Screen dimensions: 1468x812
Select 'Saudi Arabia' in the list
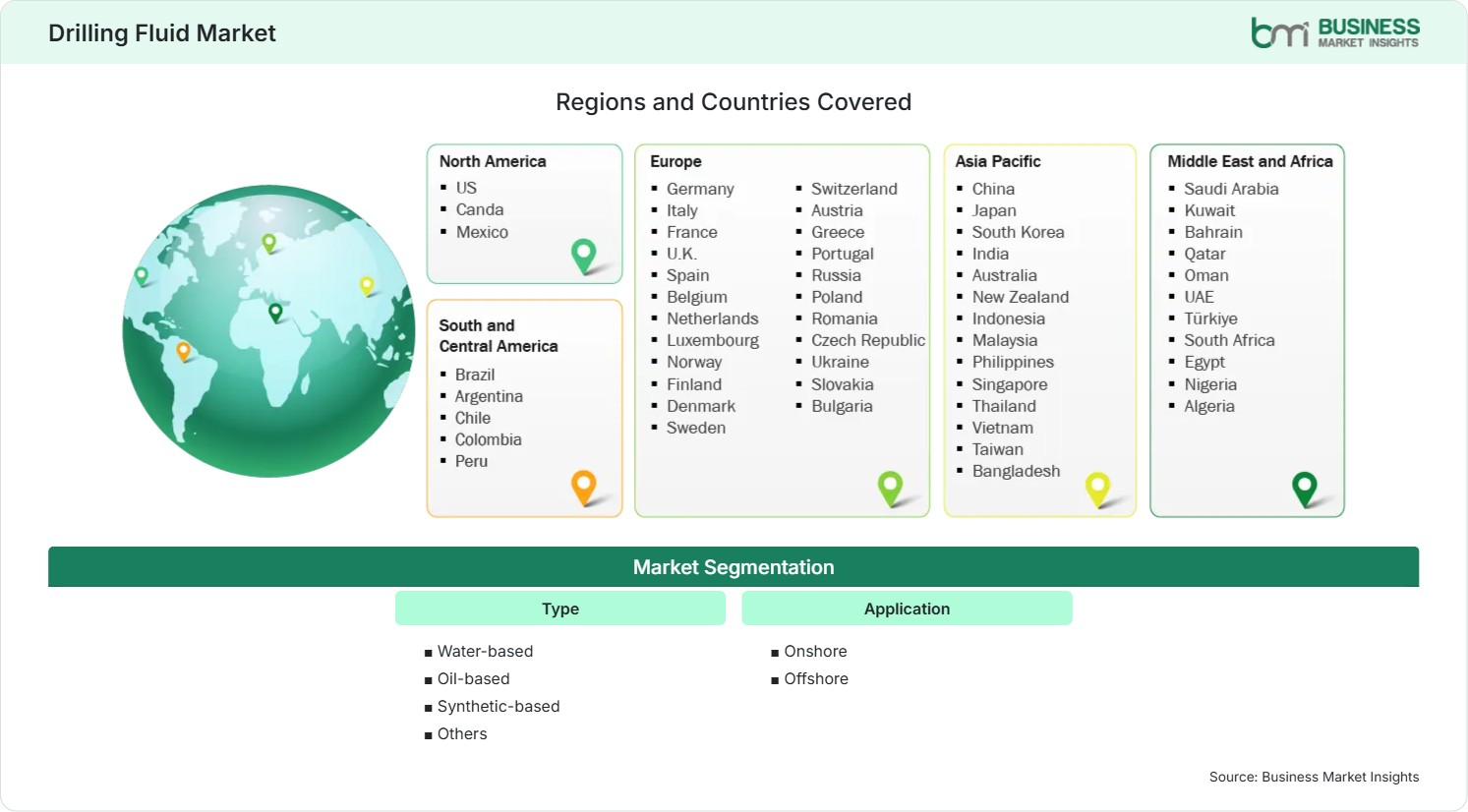1231,189
